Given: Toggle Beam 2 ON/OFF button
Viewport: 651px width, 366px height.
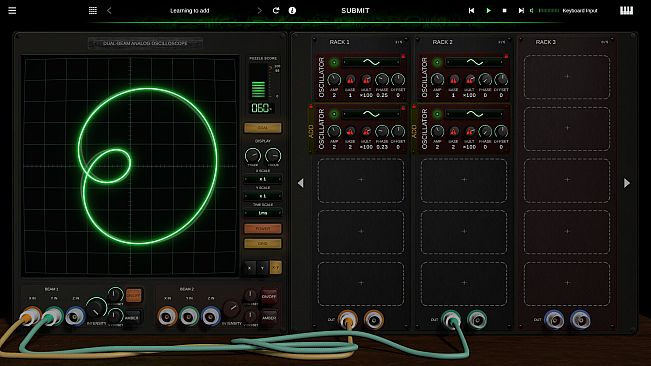Looking at the screenshot, I should point(269,296).
